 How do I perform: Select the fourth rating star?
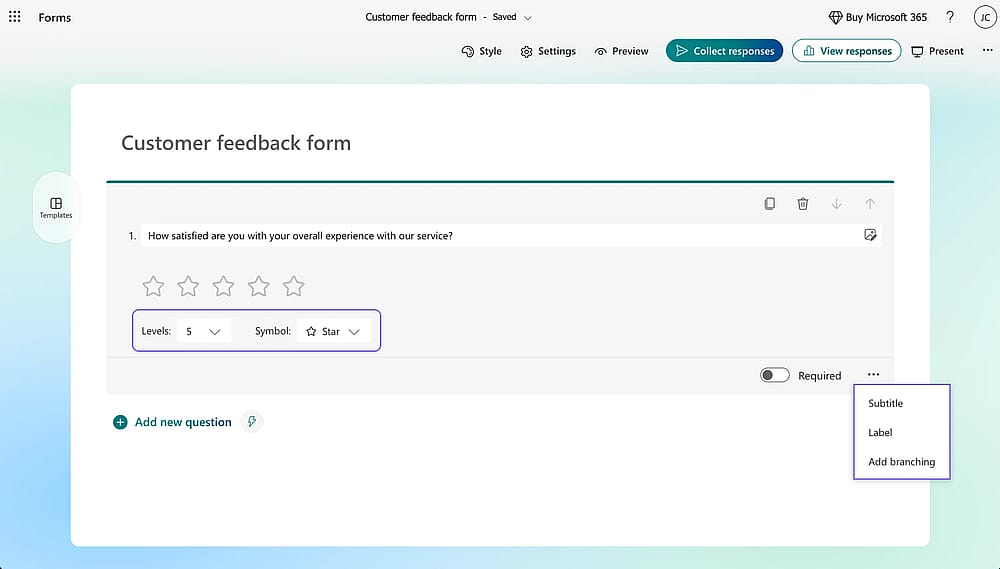pyautogui.click(x=258, y=286)
